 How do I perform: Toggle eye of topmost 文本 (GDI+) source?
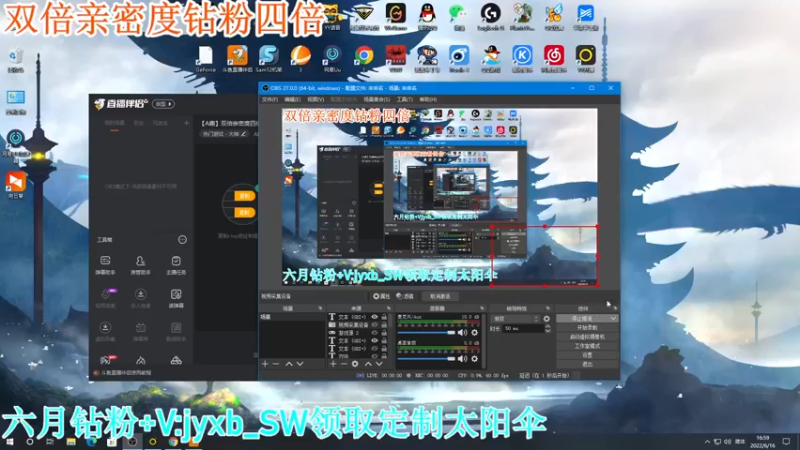click(x=374, y=317)
